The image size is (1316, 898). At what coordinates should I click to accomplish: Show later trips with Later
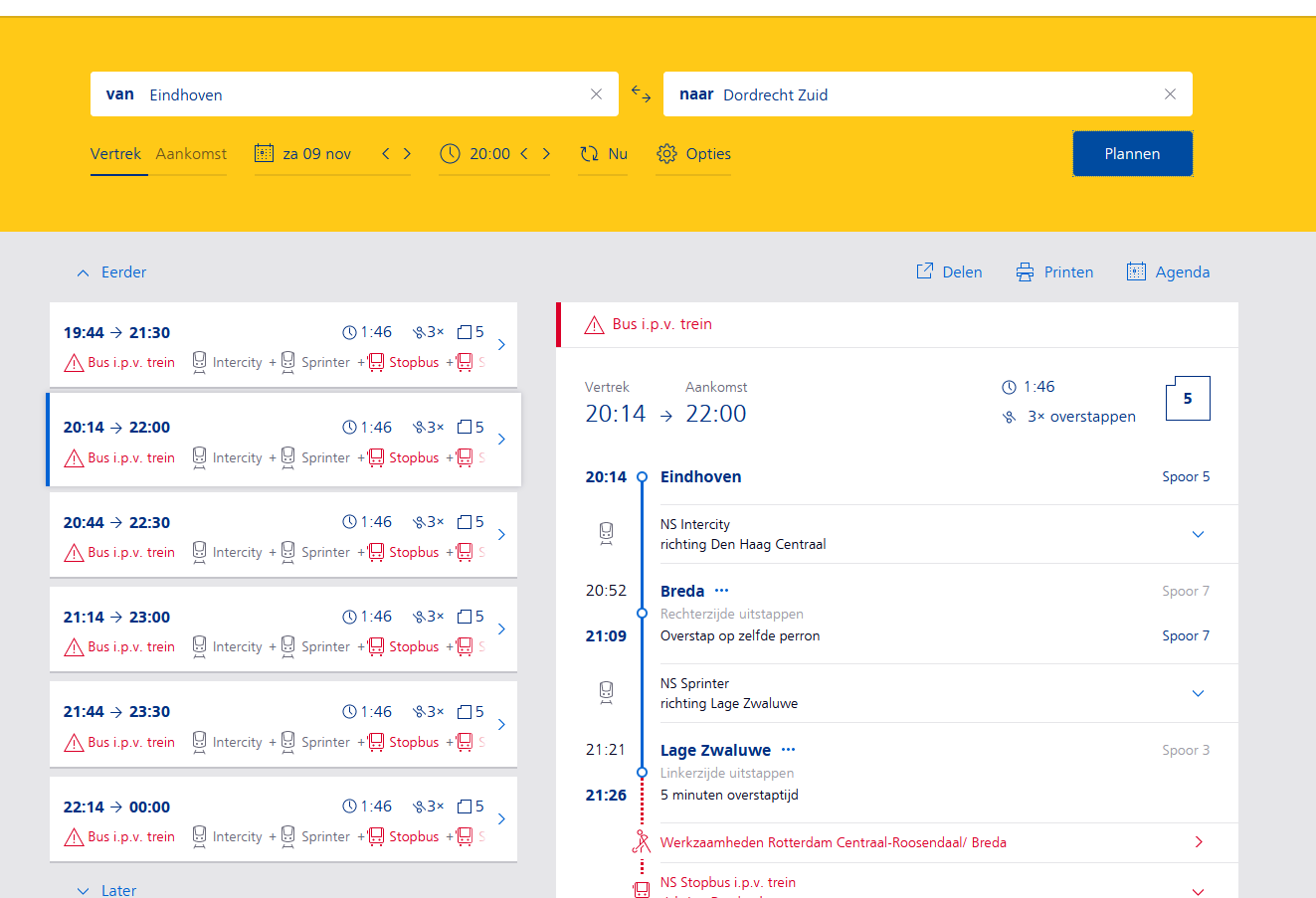[107, 890]
